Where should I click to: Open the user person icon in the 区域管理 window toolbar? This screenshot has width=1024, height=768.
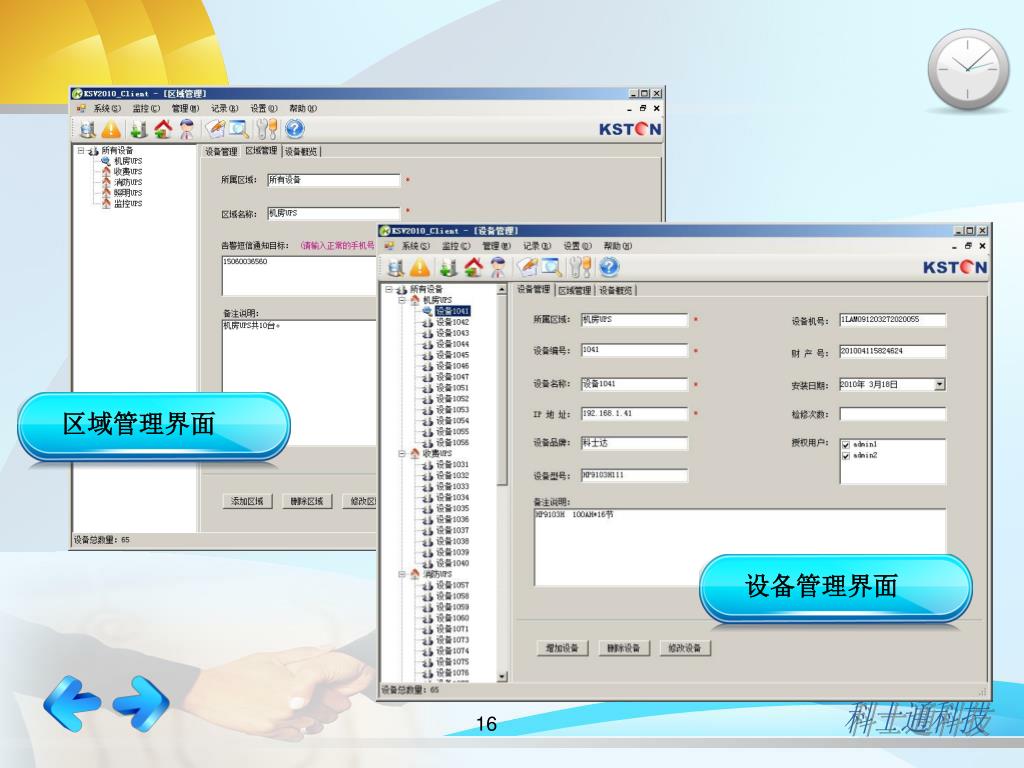coord(187,129)
